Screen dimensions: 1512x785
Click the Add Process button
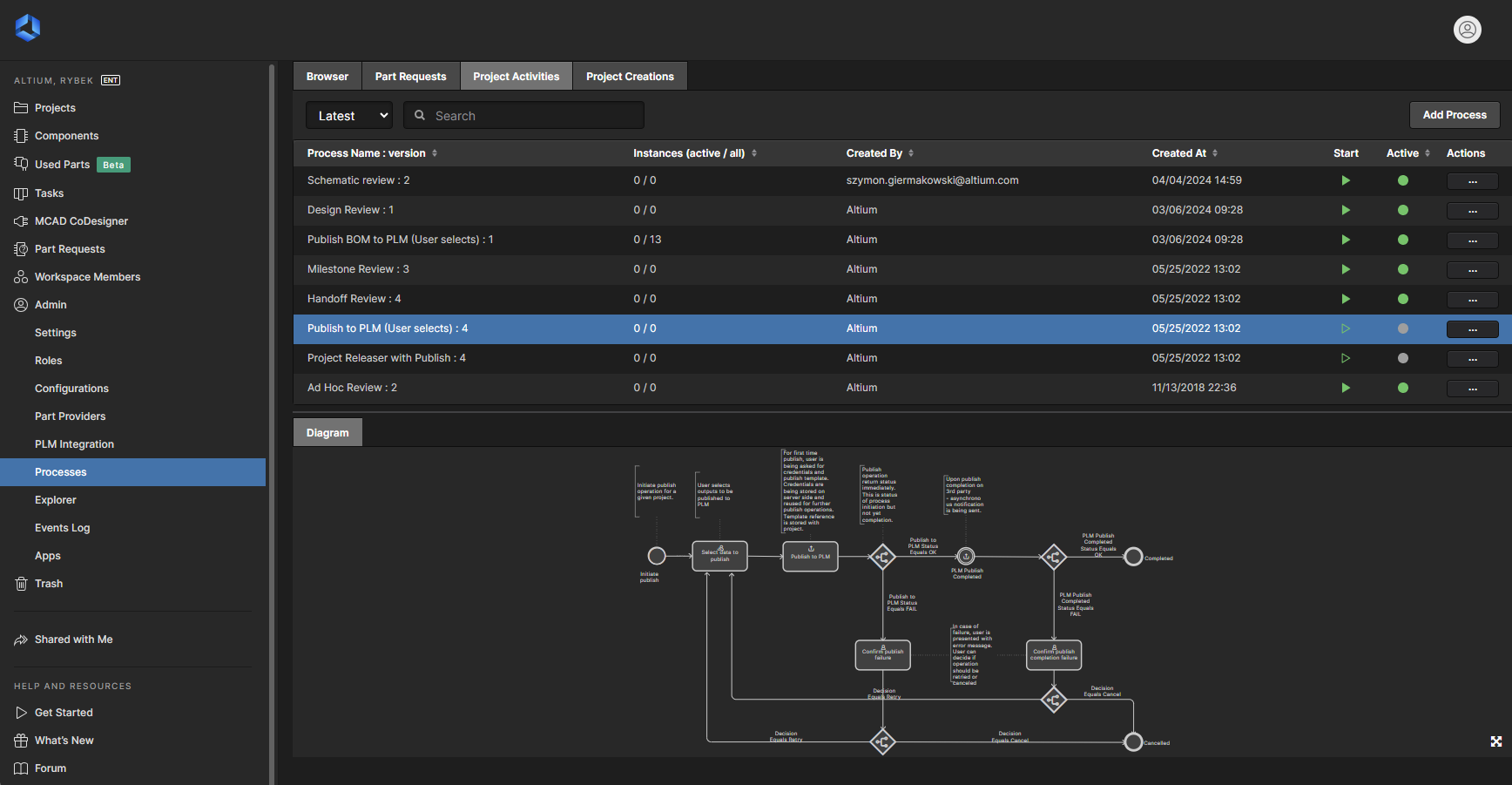pyautogui.click(x=1455, y=115)
